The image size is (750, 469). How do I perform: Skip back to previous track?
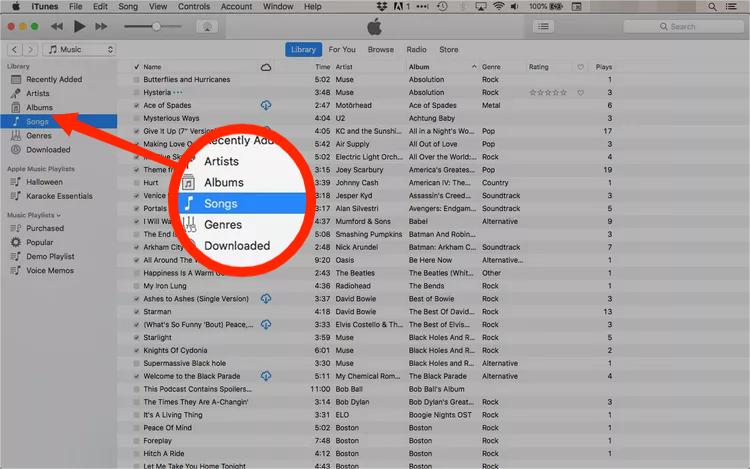[x=57, y=26]
